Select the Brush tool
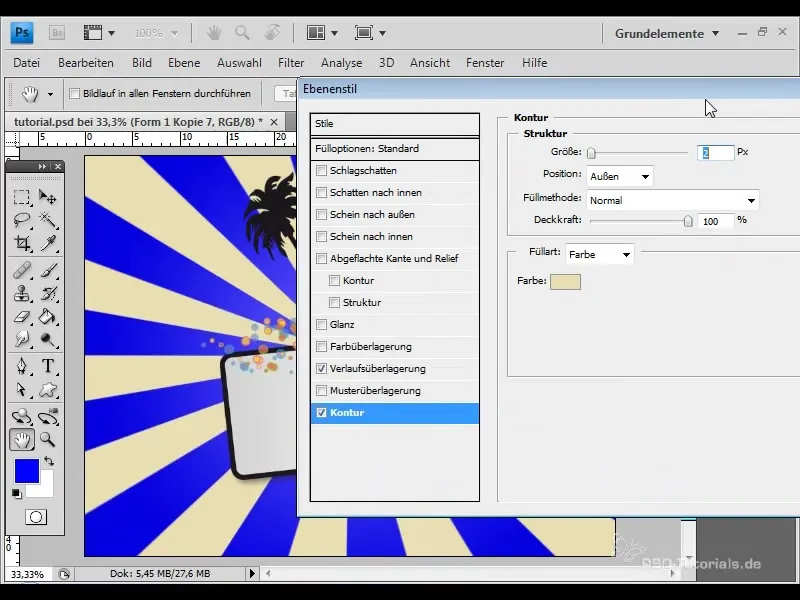800x600 pixels. [x=48, y=270]
